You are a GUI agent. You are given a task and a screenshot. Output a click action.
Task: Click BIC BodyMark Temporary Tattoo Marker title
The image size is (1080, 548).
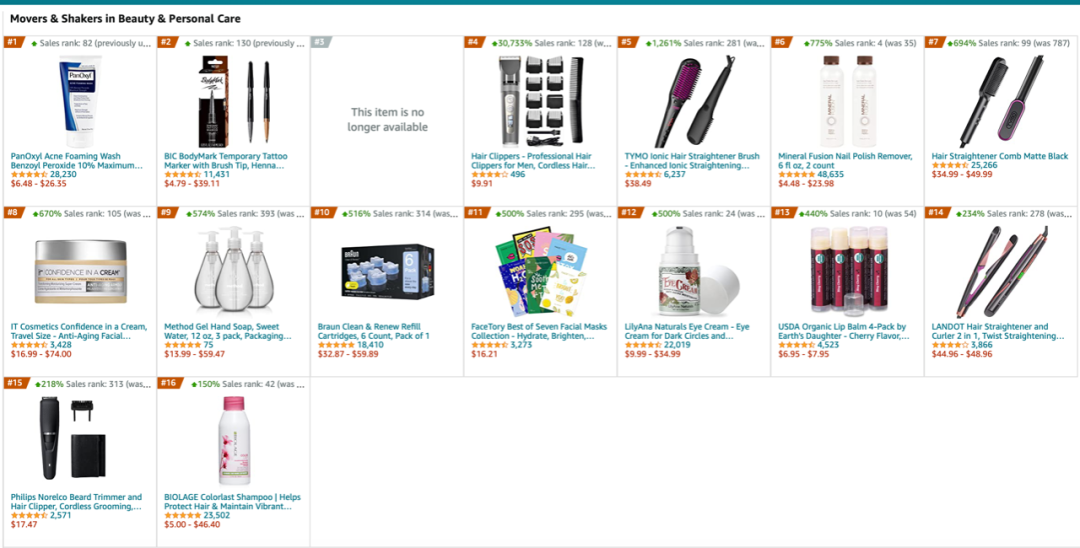pos(225,161)
